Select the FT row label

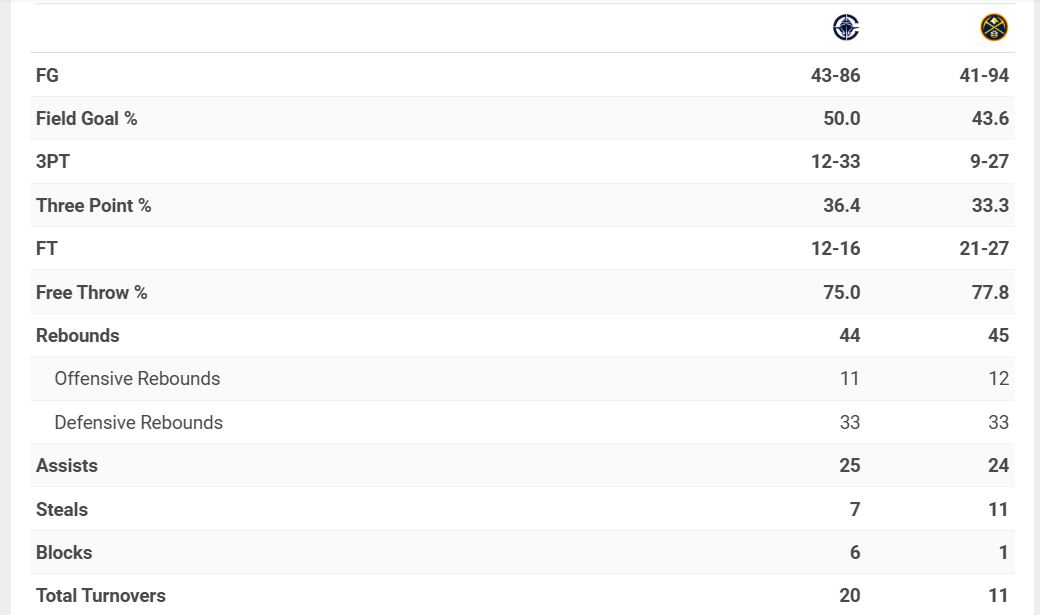pyautogui.click(x=47, y=248)
